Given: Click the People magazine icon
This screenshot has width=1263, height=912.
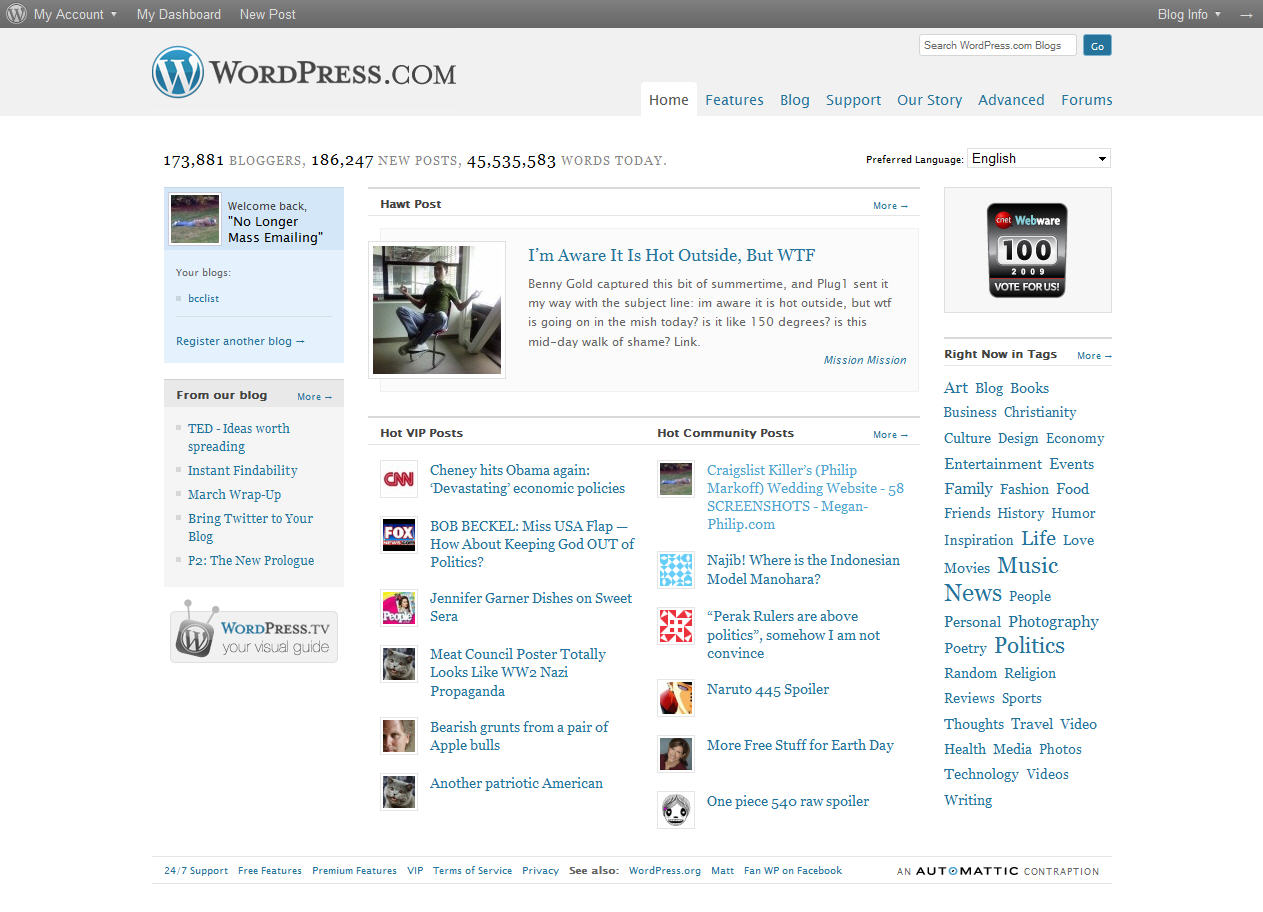Looking at the screenshot, I should (398, 607).
